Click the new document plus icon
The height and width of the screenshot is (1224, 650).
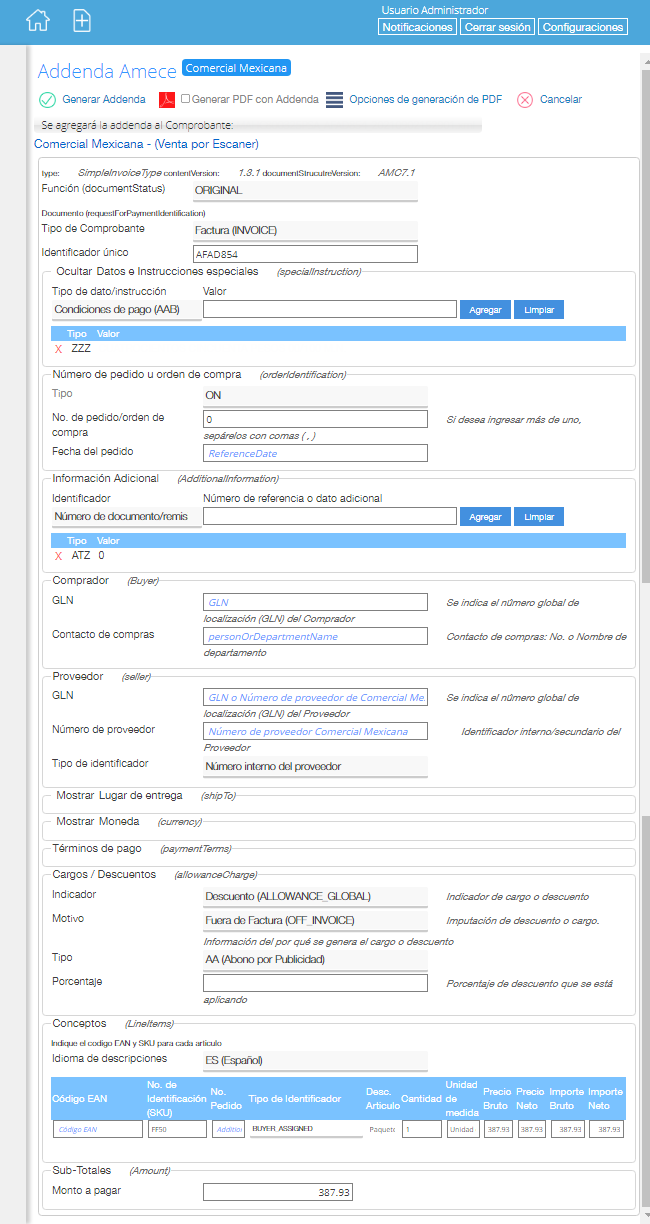pyautogui.click(x=82, y=20)
